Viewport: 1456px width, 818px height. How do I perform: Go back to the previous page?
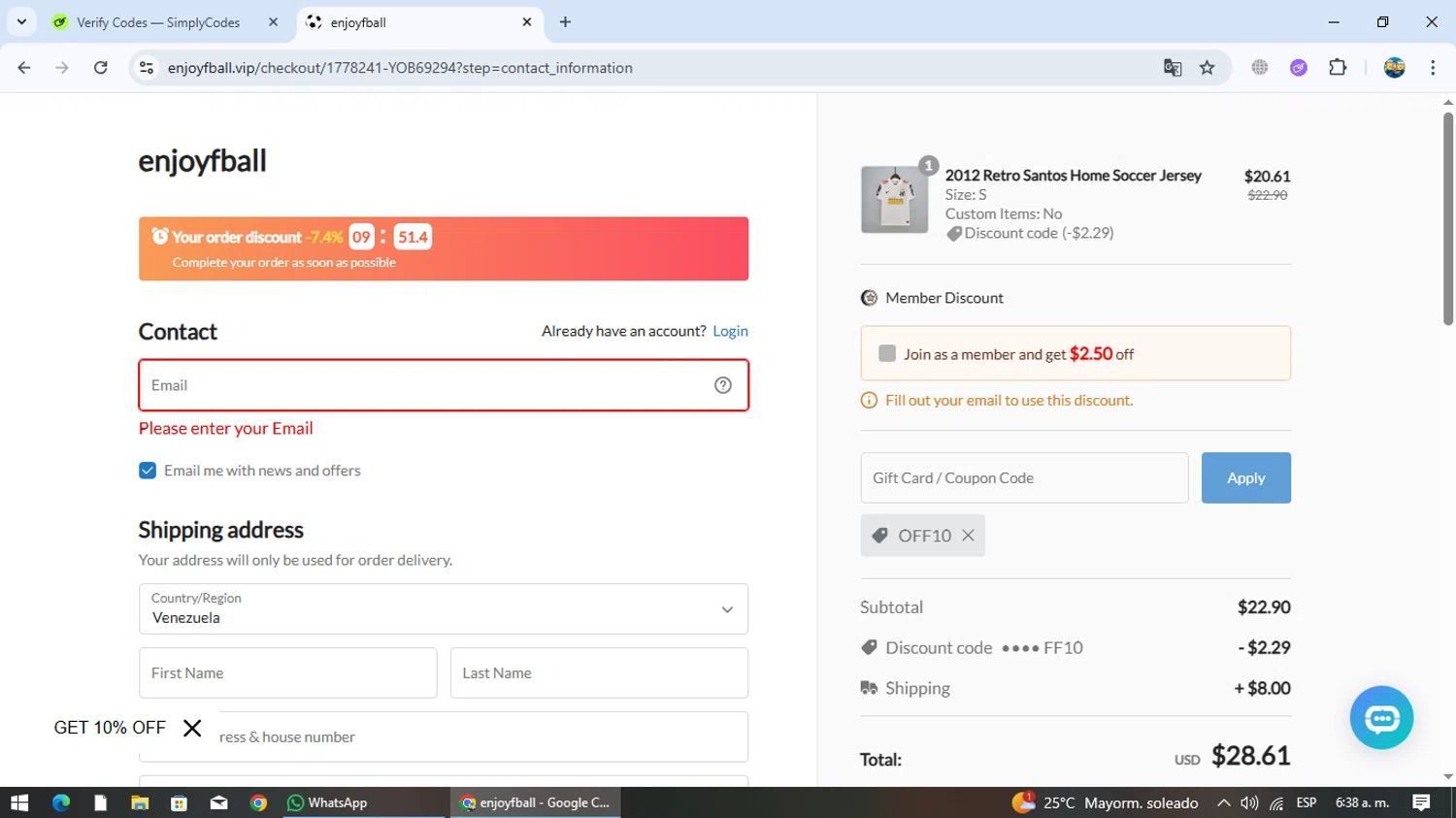click(24, 68)
